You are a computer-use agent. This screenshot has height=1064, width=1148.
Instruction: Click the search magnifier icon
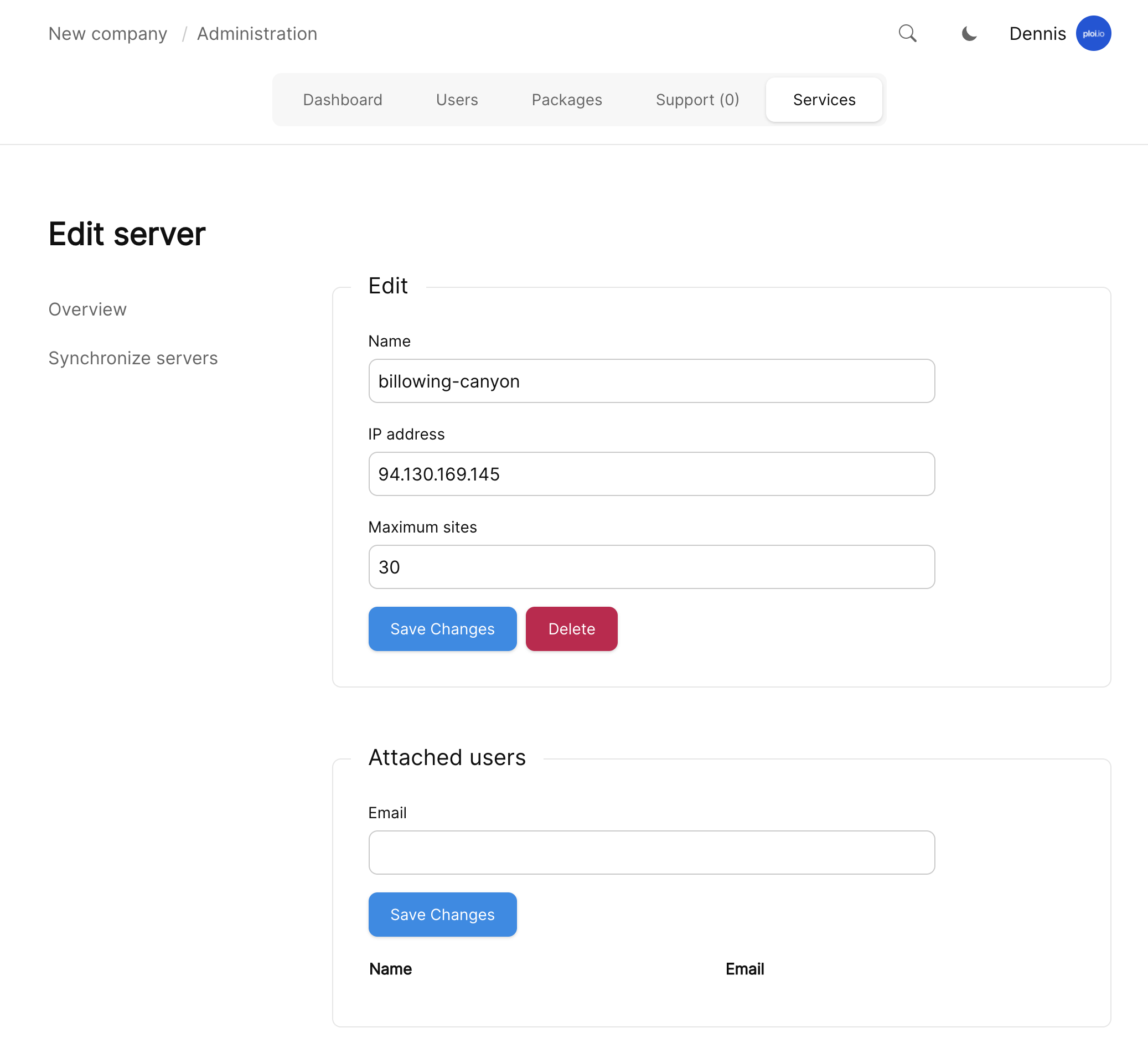pyautogui.click(x=907, y=33)
